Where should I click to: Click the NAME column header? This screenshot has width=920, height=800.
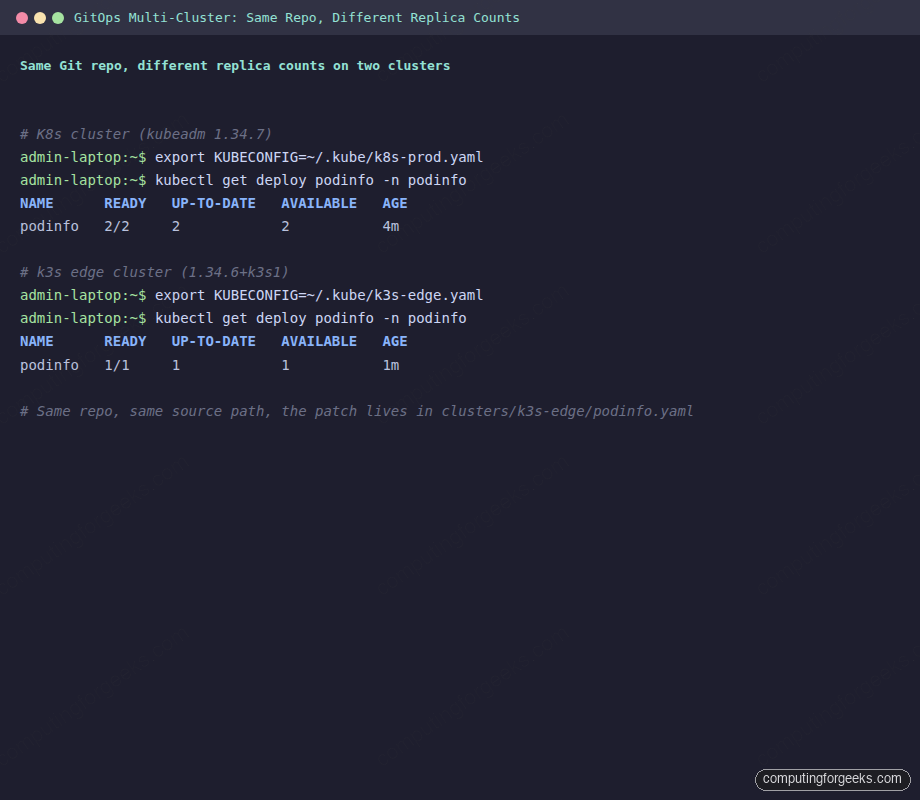pyautogui.click(x=36, y=203)
